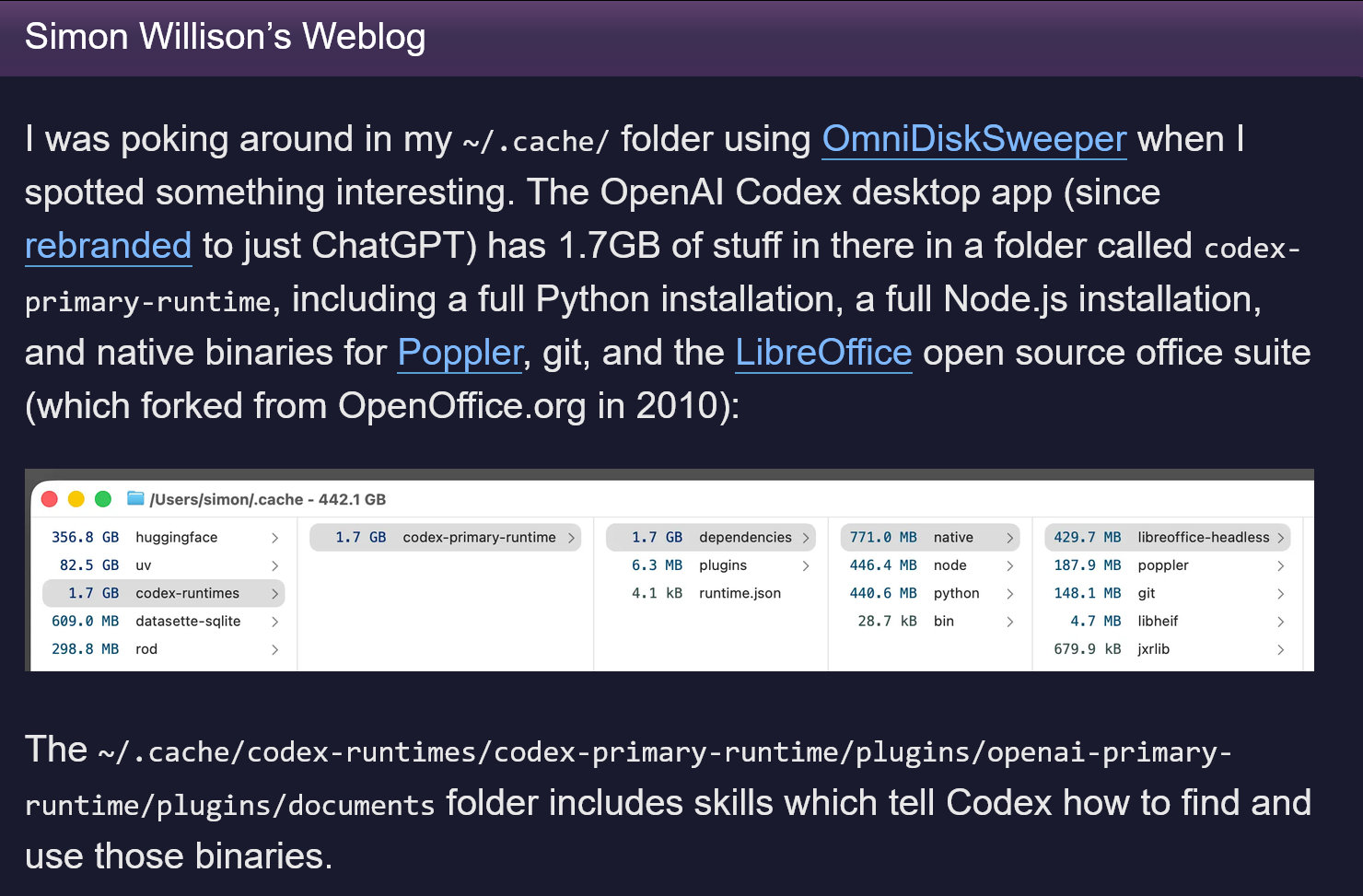
Task: Open the rebranded link
Action: pos(108,246)
